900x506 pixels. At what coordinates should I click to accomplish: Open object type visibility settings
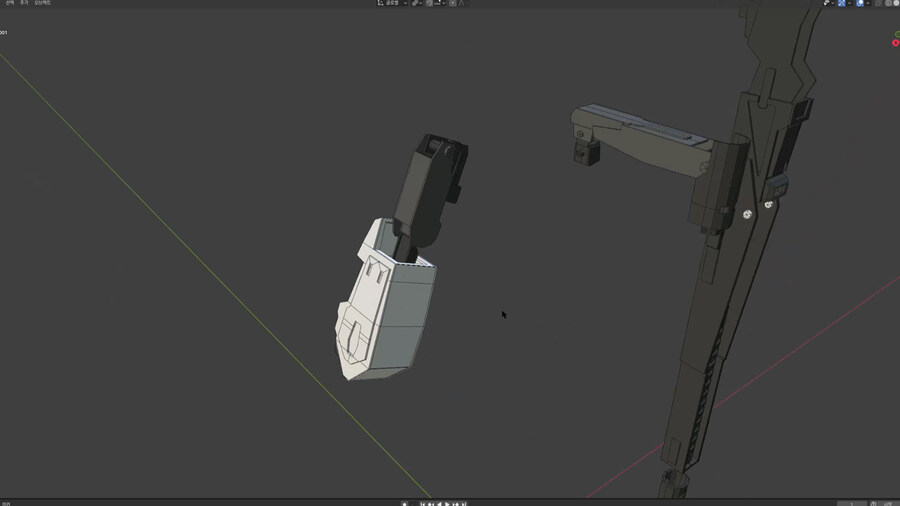(x=829, y=3)
